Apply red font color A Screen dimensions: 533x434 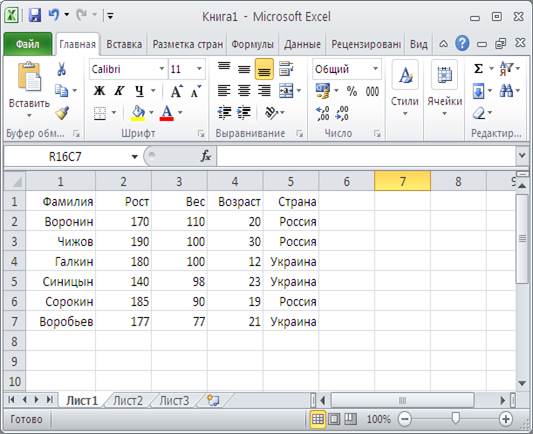(x=167, y=113)
